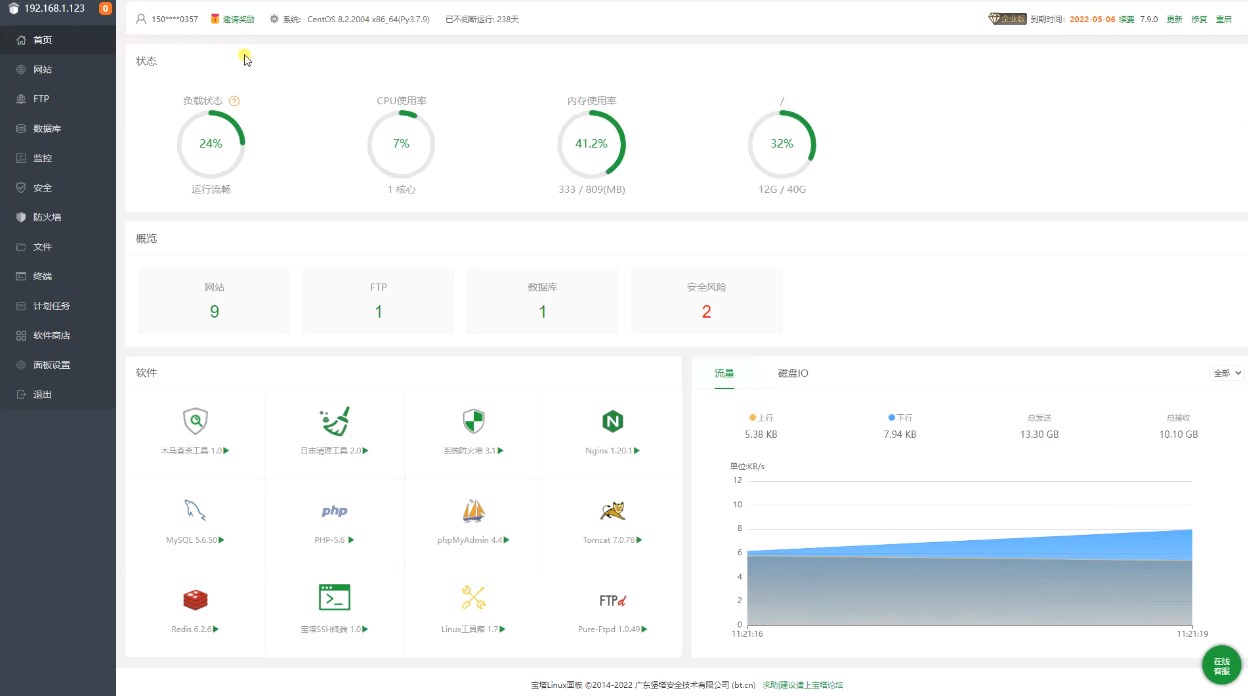Image resolution: width=1248 pixels, height=696 pixels.
Task: Open 软件商店 from the sidebar menu
Action: point(51,336)
